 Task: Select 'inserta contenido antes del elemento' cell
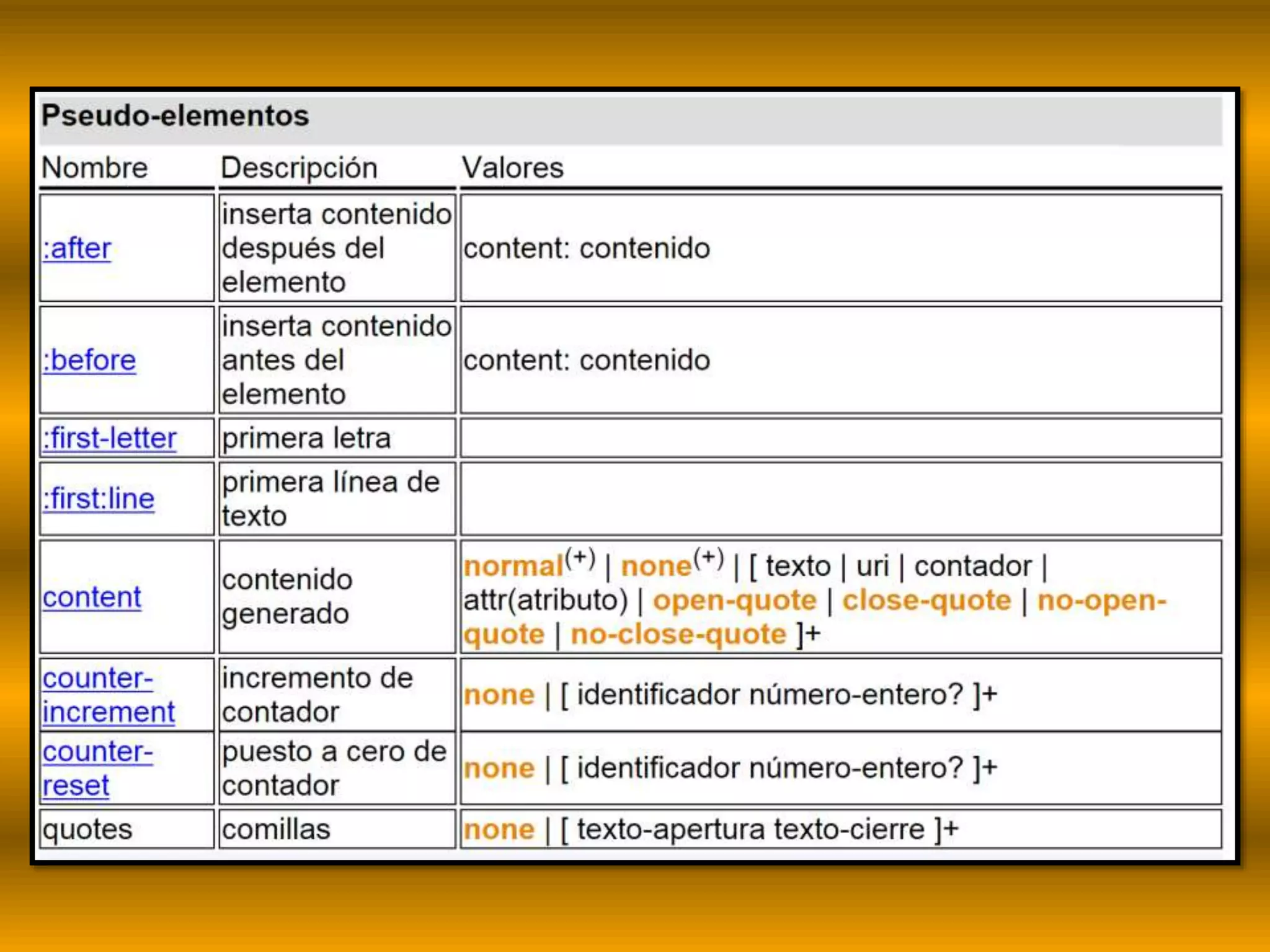pos(337,360)
